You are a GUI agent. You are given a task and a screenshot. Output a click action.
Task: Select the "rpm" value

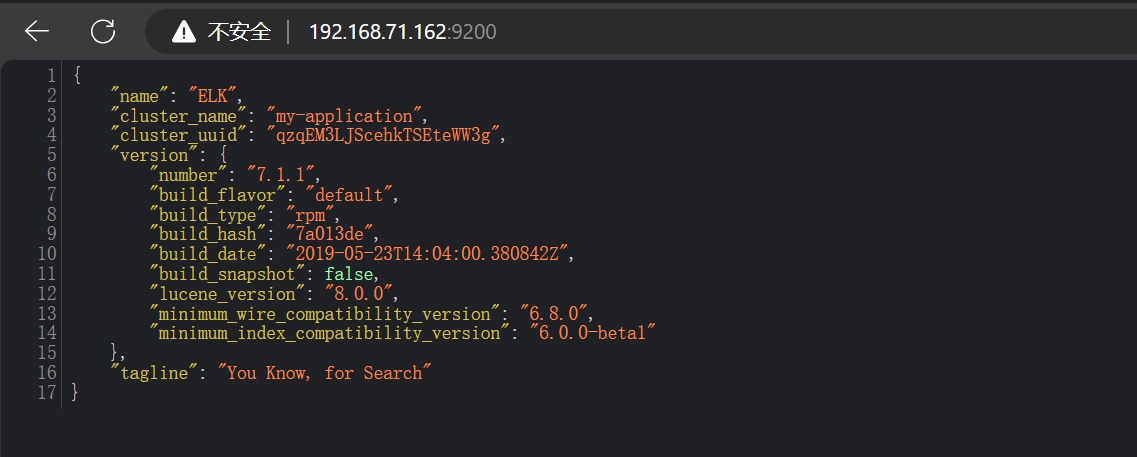pyautogui.click(x=309, y=215)
